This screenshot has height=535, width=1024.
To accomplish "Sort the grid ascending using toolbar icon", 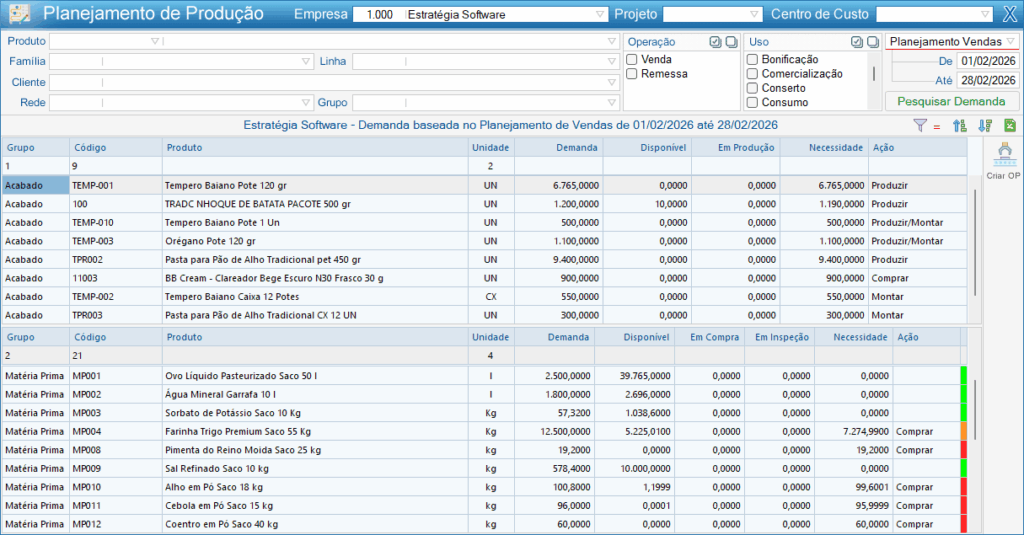I will (961, 125).
